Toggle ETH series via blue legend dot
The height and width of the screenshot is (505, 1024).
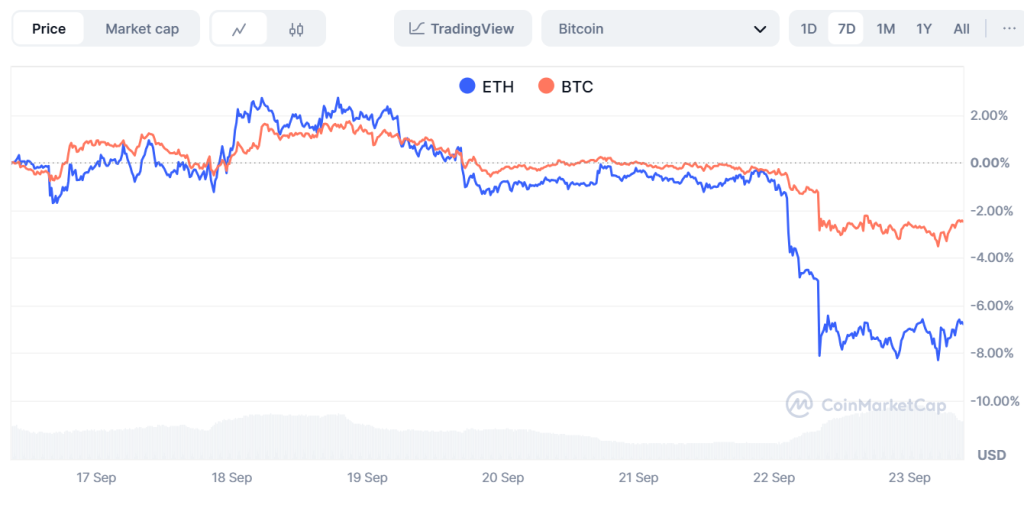[x=467, y=86]
